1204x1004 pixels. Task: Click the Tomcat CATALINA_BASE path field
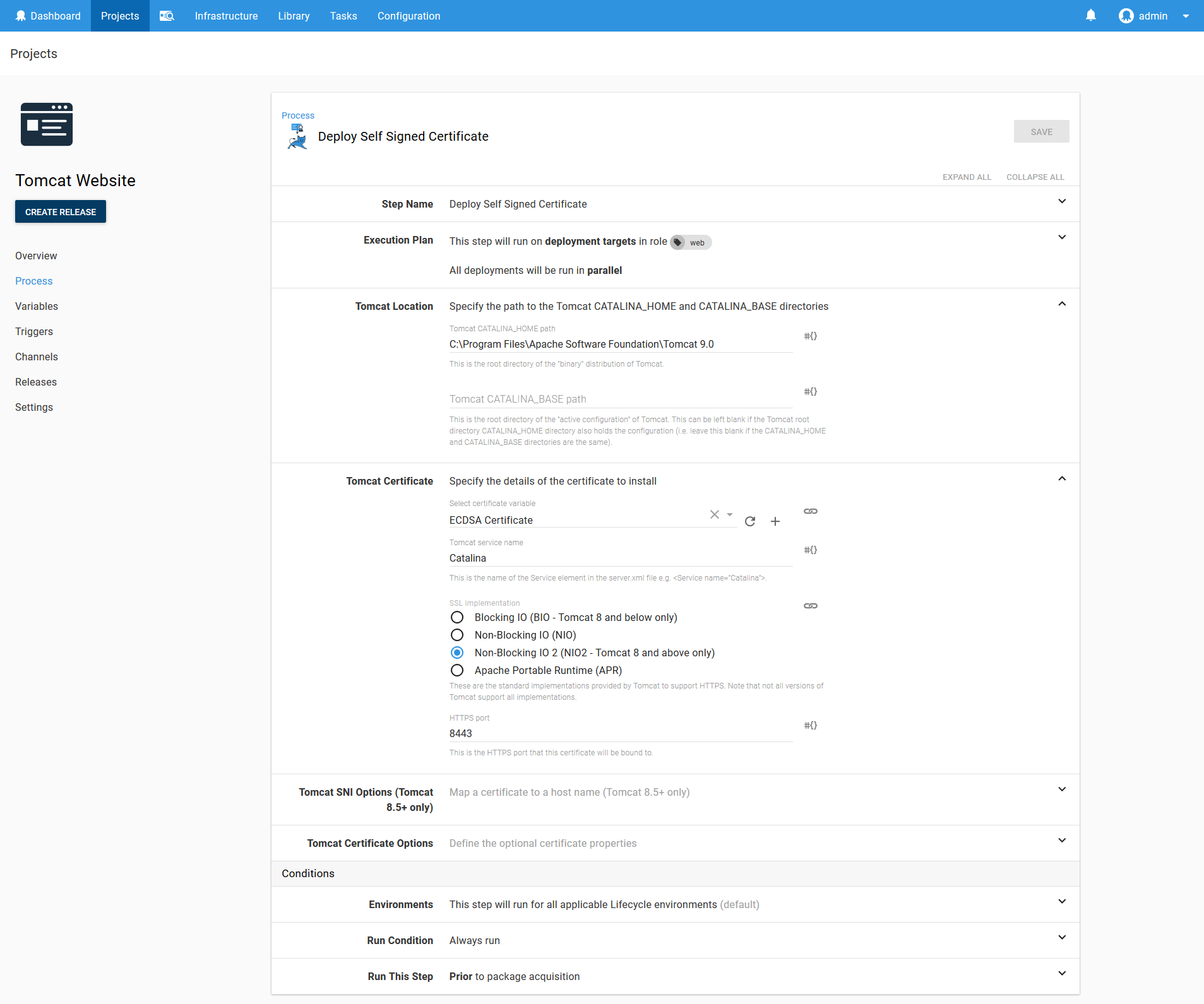tap(620, 399)
